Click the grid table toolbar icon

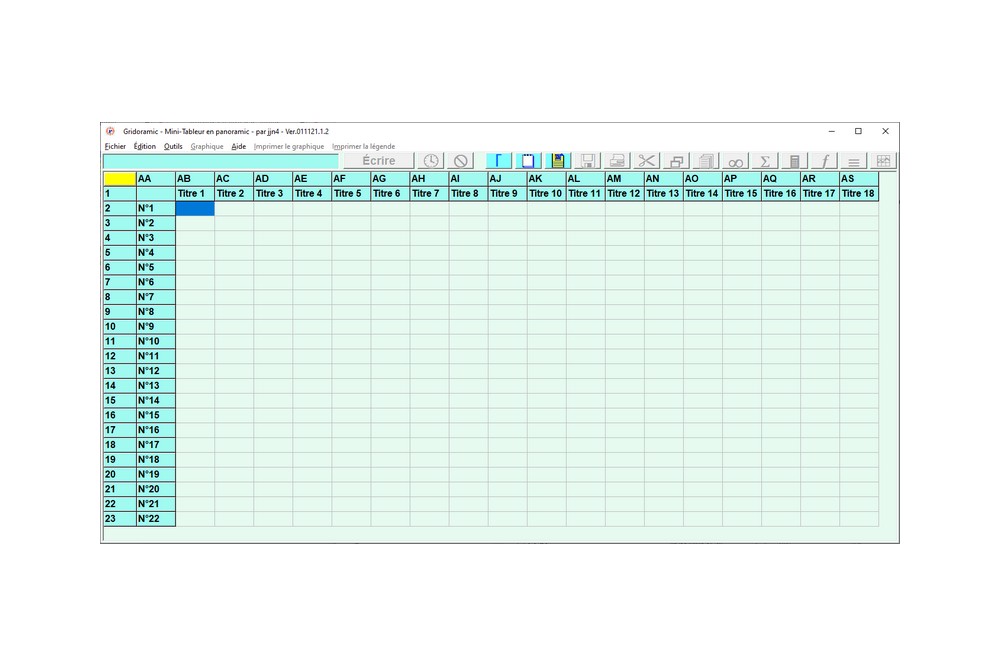[883, 161]
